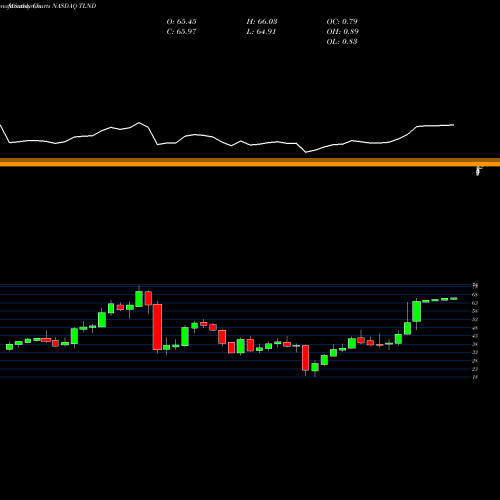Click the 23 price axis label
The image size is (500, 500).
[475, 369]
